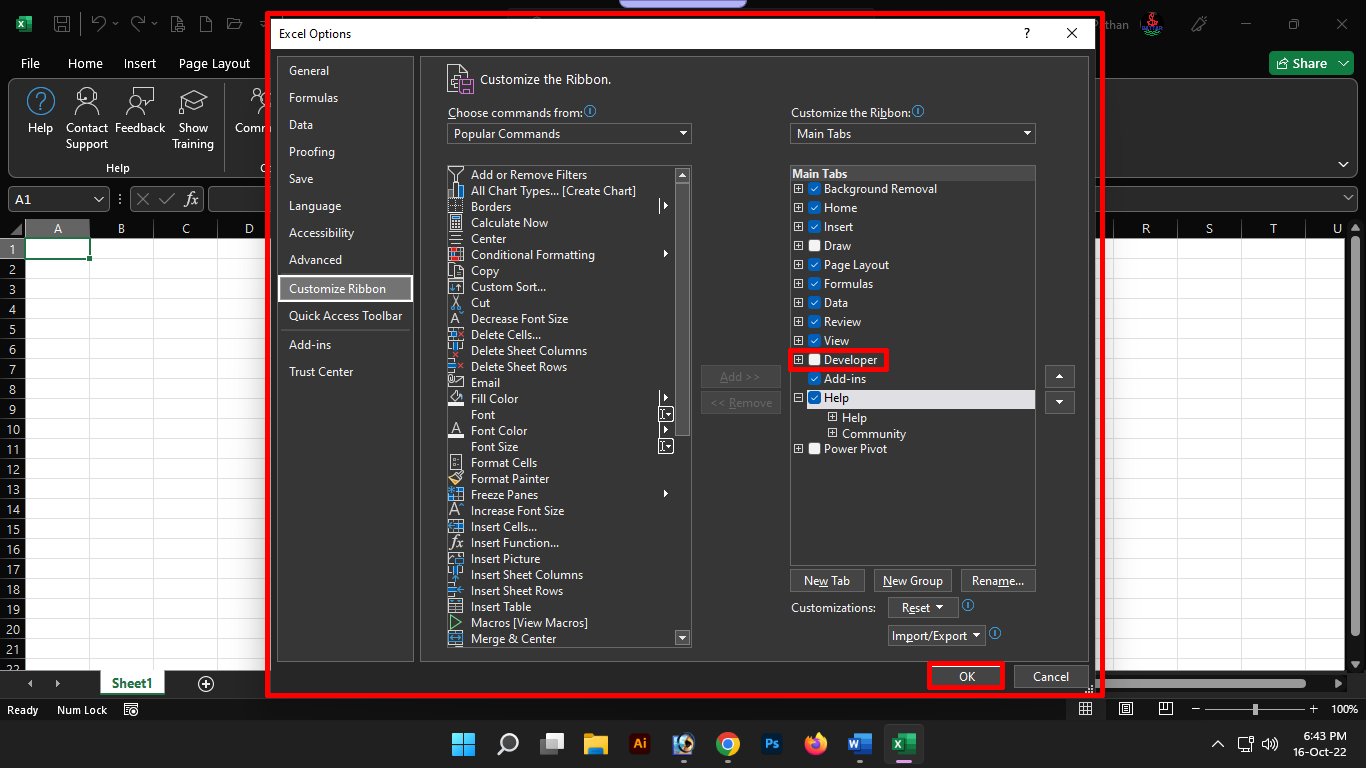Click the zoom slider in status bar
This screenshot has height=768, width=1366.
click(x=1255, y=710)
